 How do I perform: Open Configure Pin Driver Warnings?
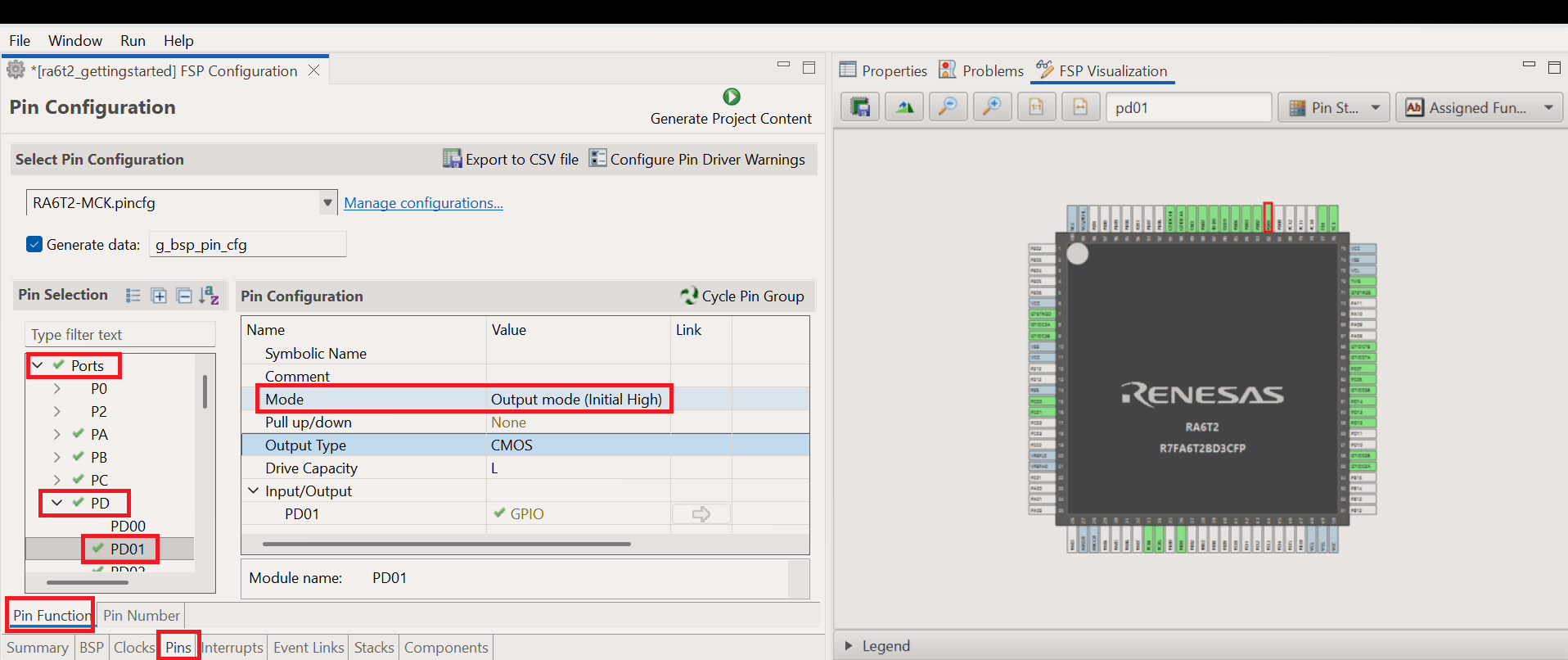pos(697,159)
